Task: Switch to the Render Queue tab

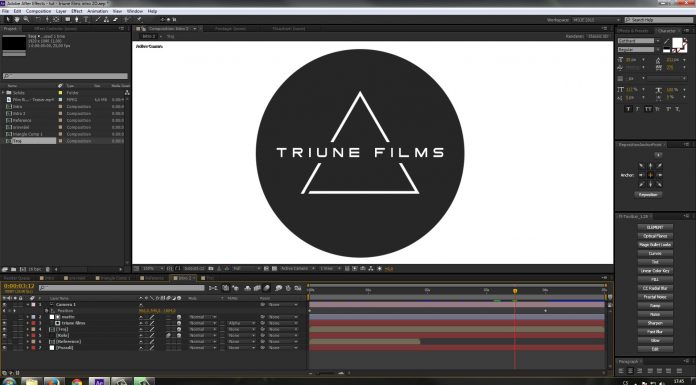Action: pos(17,278)
